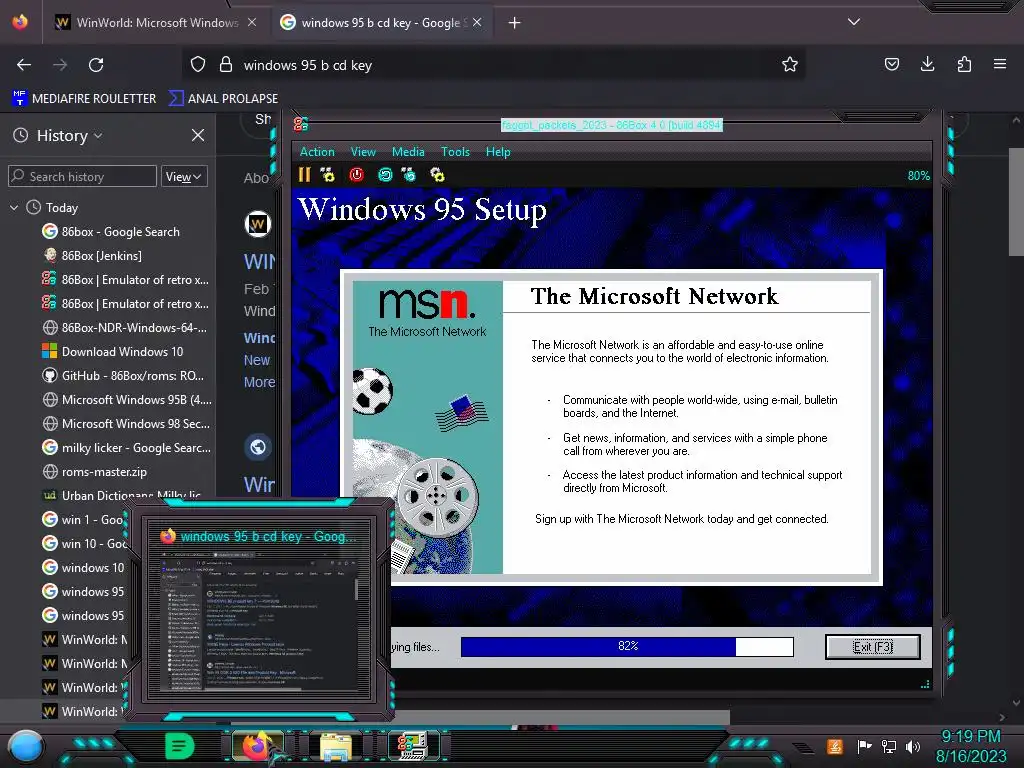The image size is (1024, 768).
Task: Switch to Firefox from the taskbar
Action: click(257, 746)
